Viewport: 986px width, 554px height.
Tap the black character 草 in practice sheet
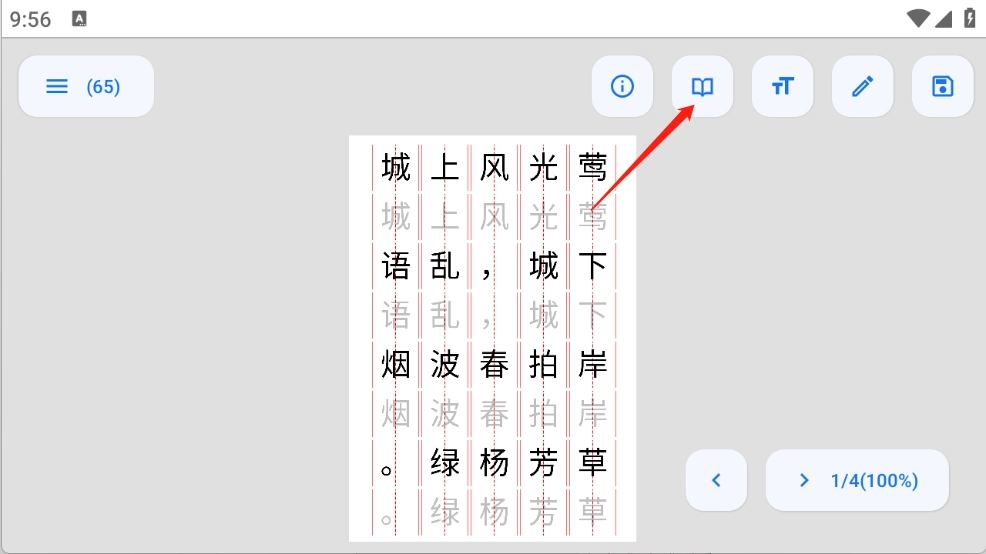(x=593, y=463)
